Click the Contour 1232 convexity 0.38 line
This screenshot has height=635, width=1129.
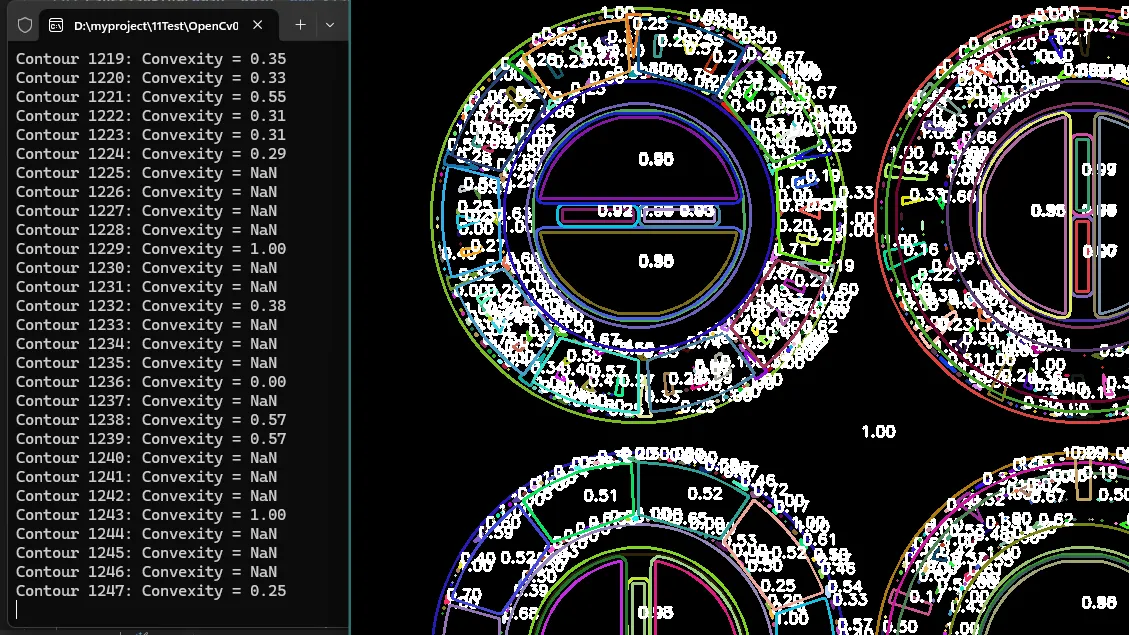pyautogui.click(x=151, y=306)
